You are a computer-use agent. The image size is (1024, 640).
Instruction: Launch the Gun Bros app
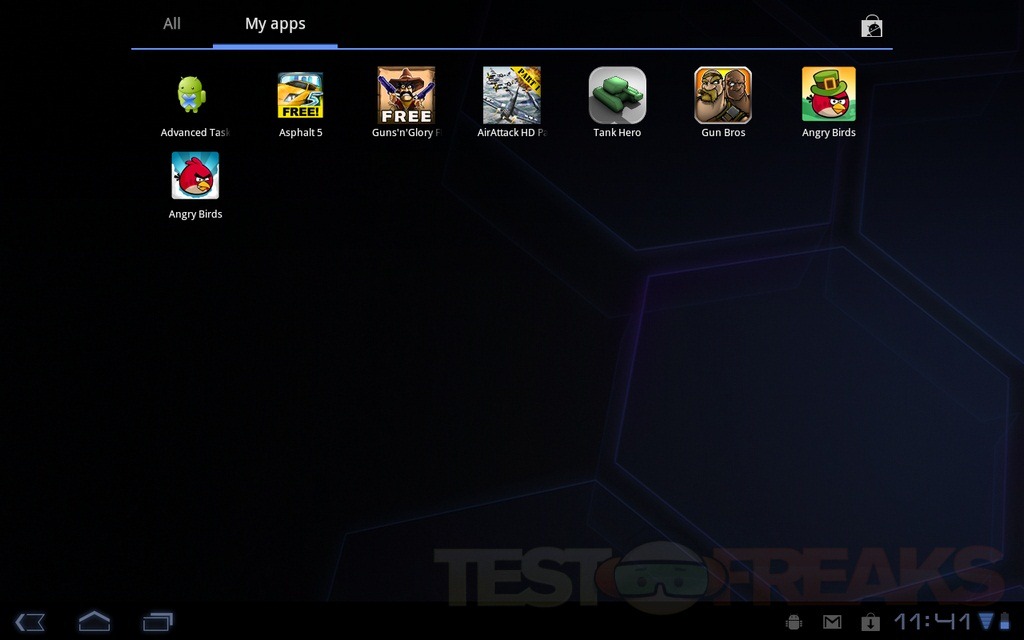[723, 96]
